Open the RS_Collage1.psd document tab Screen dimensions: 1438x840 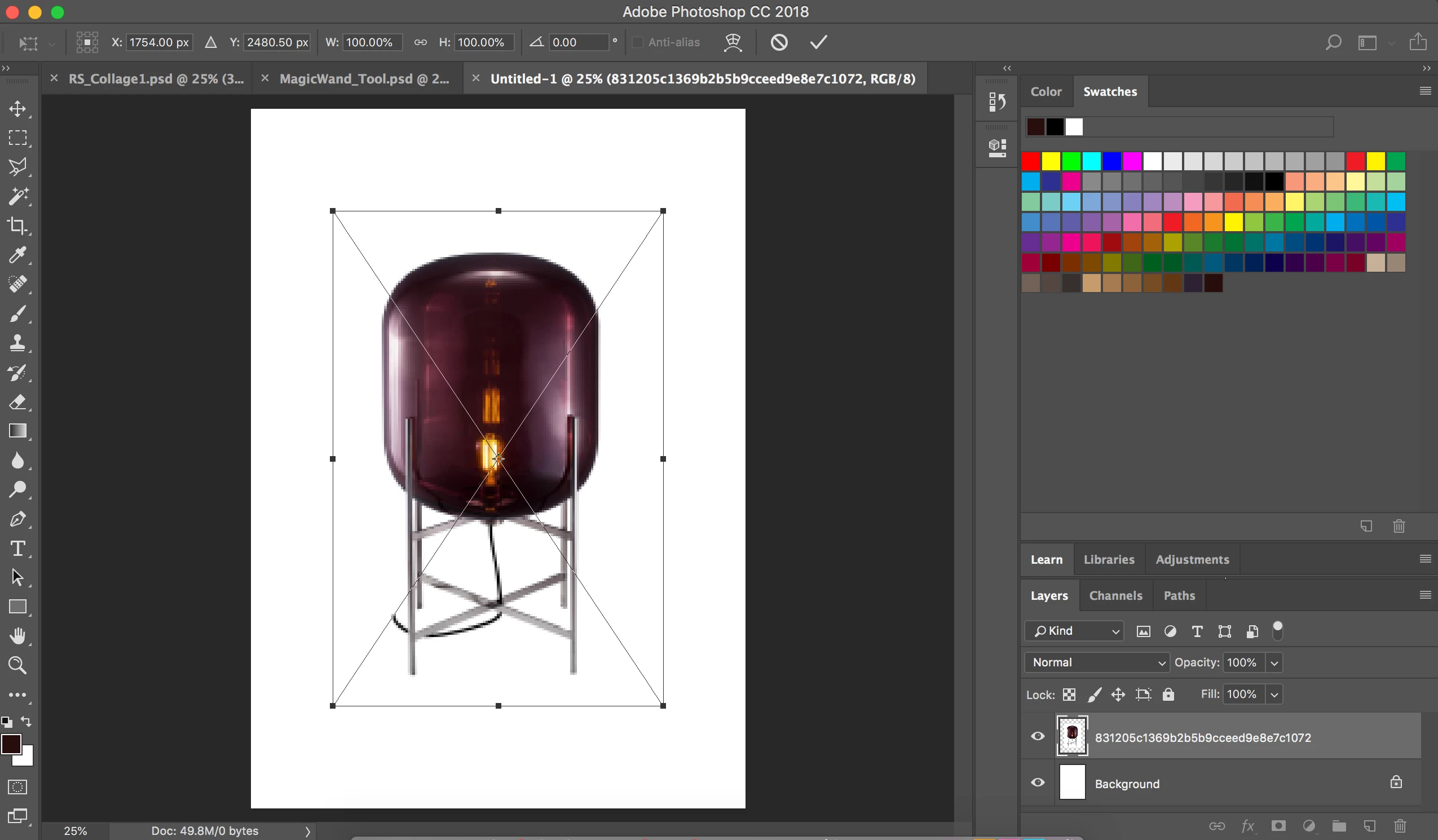pyautogui.click(x=156, y=79)
